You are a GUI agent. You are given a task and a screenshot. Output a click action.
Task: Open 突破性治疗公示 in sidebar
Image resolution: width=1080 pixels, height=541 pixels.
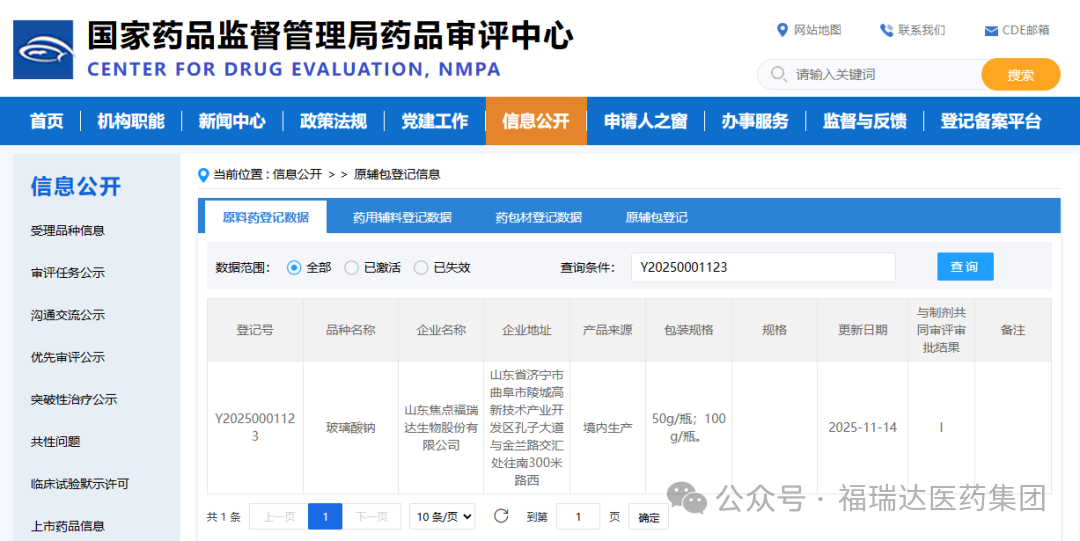pos(74,400)
